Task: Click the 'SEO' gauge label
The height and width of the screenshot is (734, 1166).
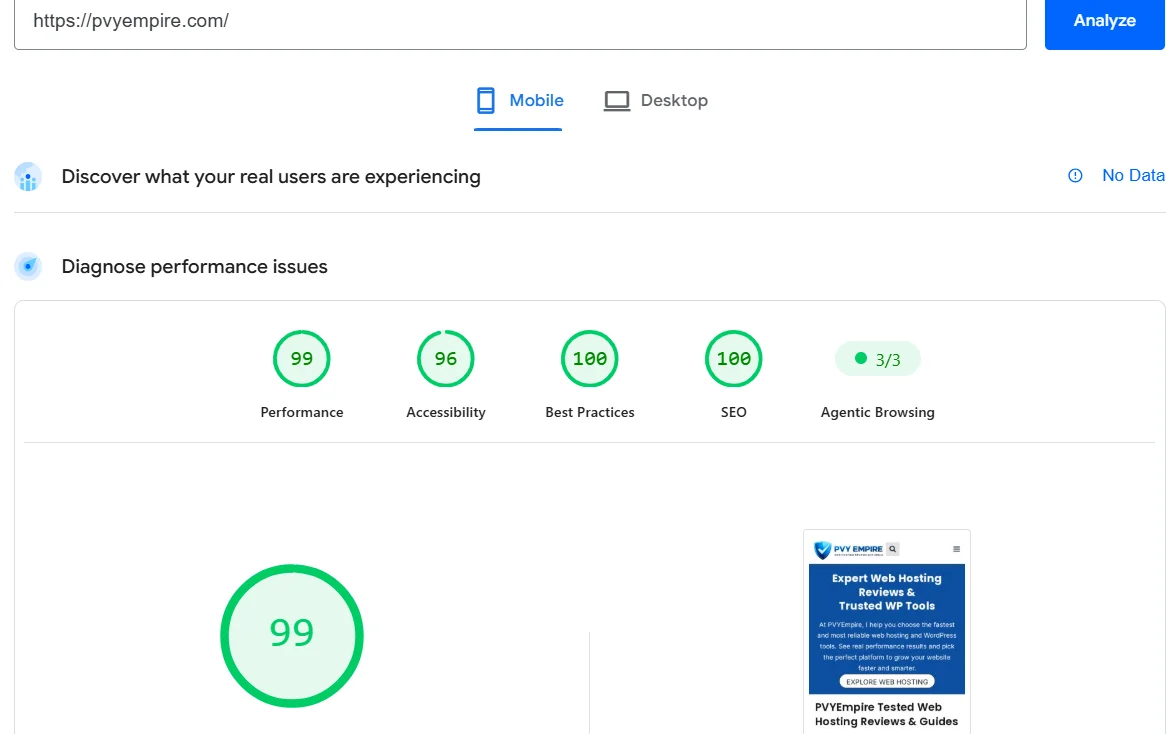Action: click(733, 412)
